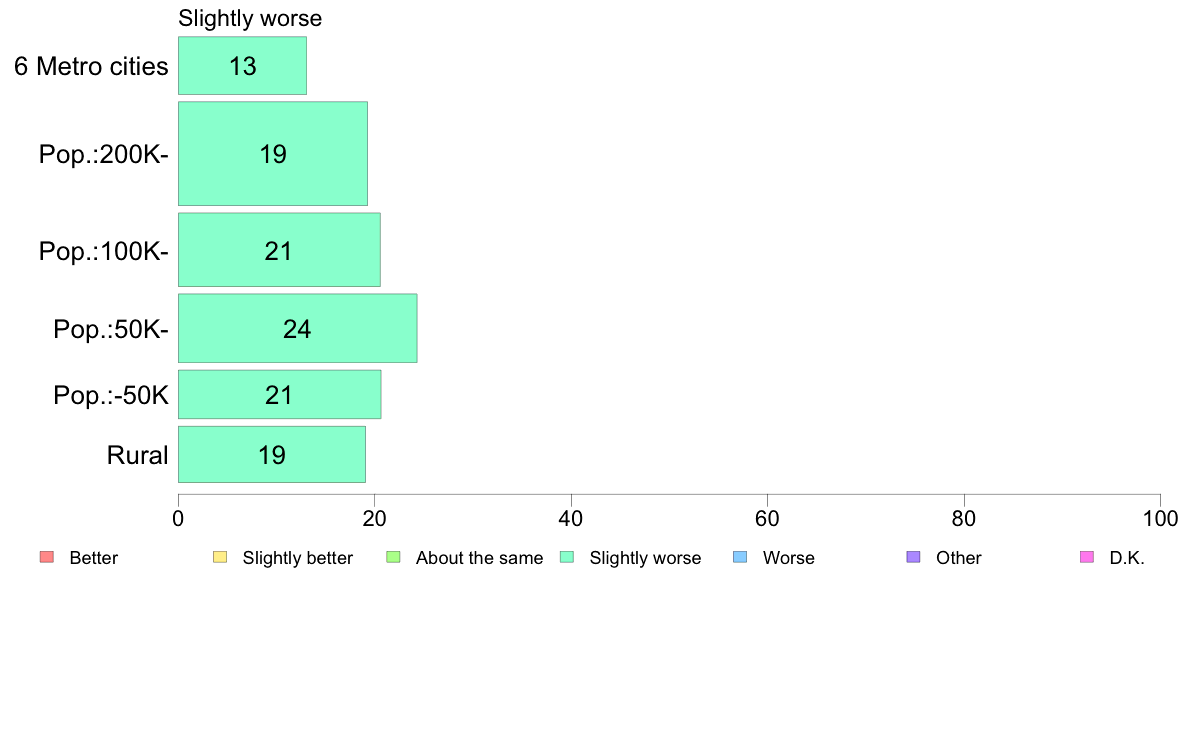1188x736 pixels.
Task: Click the Slightly worse chart title
Action: click(x=250, y=18)
